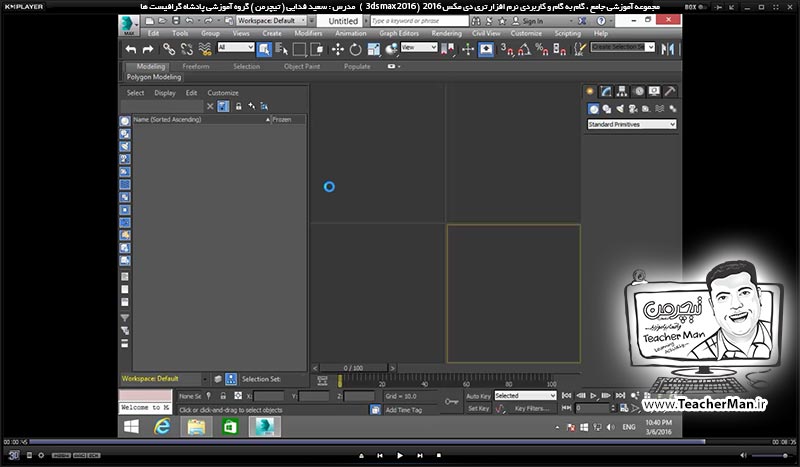Open Select by Name dialog icon
The height and width of the screenshot is (467, 800).
coord(282,49)
